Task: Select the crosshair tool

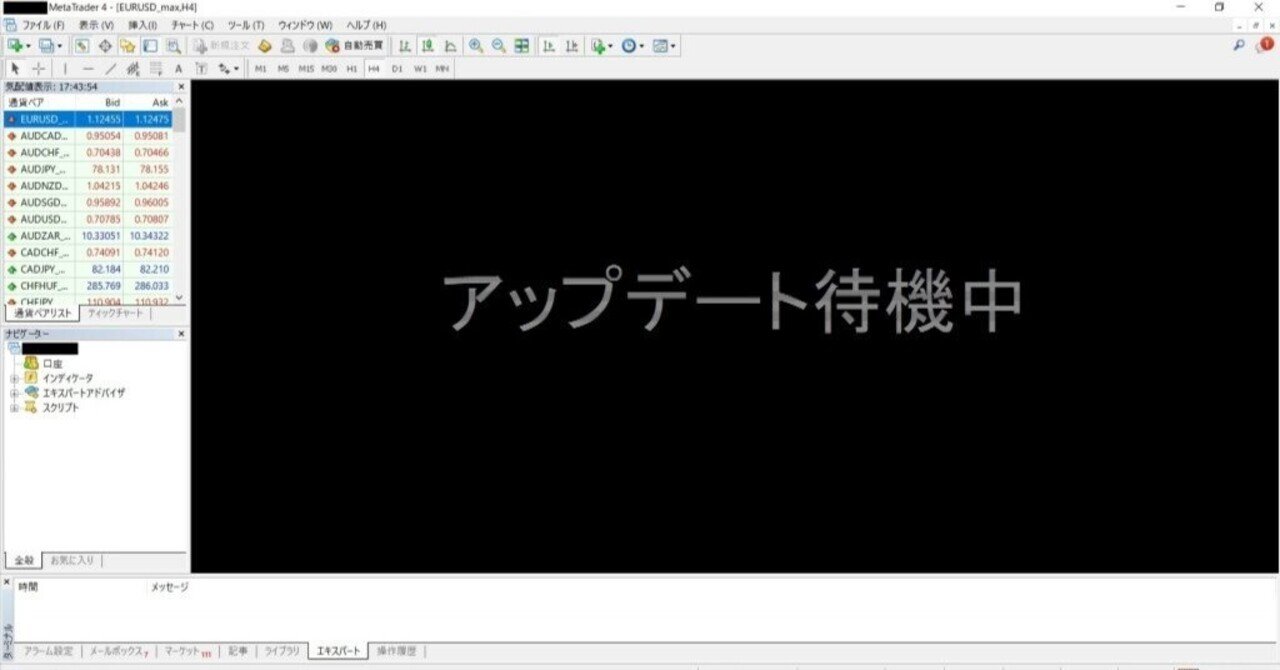Action: click(x=41, y=68)
